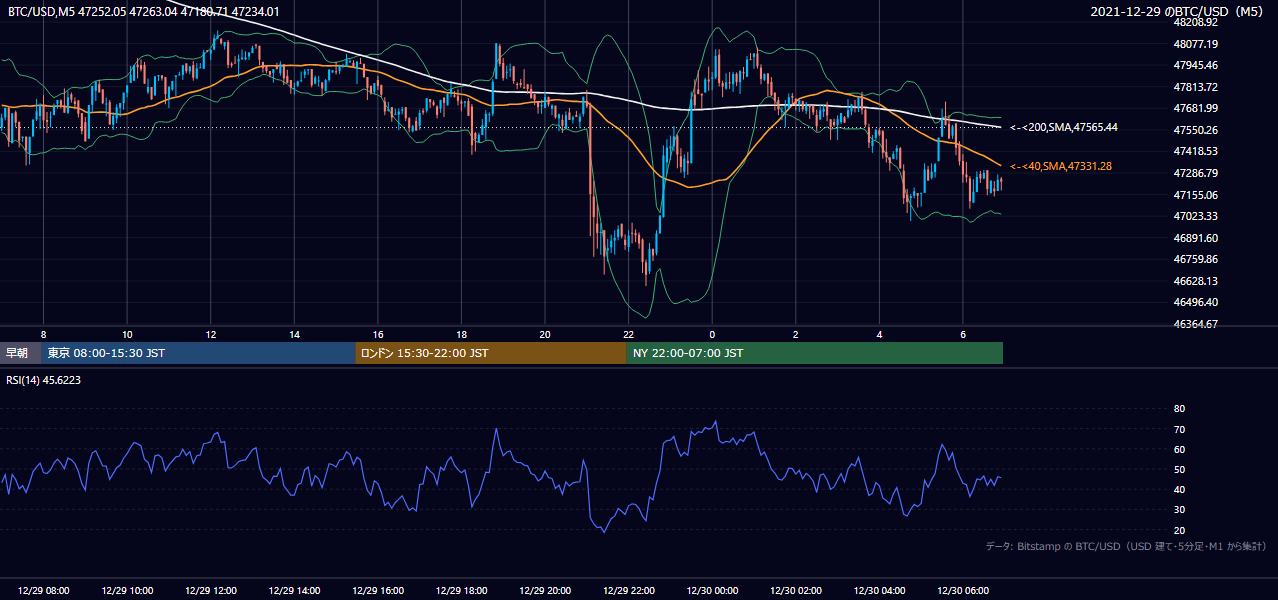1278x600 pixels.
Task: Click hour tick 10 under the price chart
Action: (x=127, y=334)
